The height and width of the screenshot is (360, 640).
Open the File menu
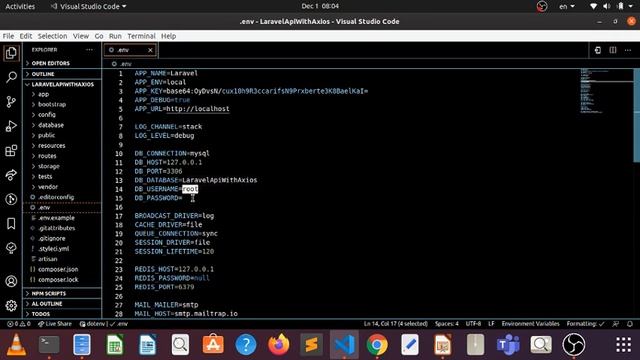point(8,36)
